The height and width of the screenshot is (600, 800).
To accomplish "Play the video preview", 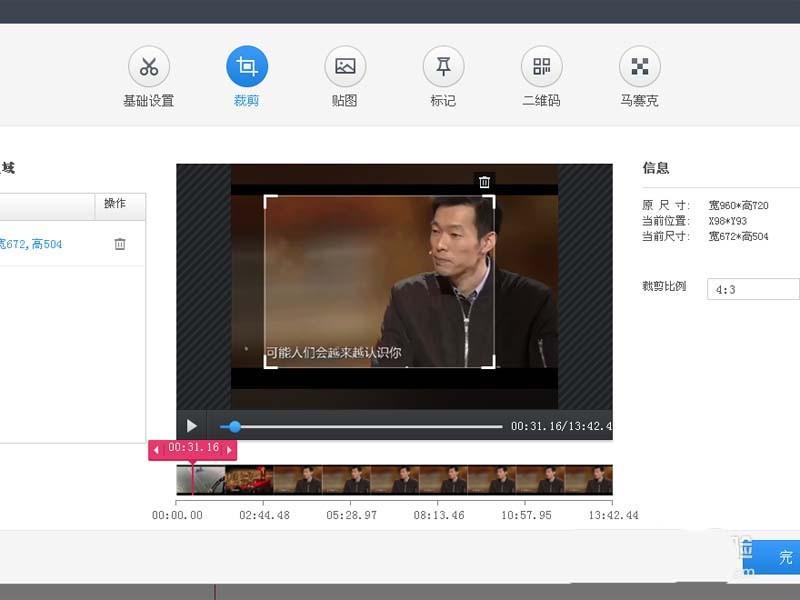I will pyautogui.click(x=192, y=426).
